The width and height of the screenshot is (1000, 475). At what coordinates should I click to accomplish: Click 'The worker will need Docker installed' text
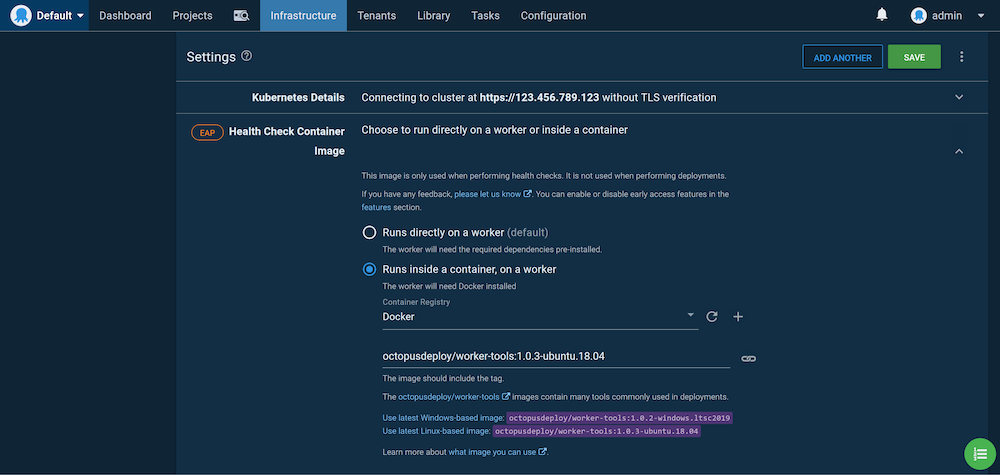tap(449, 286)
